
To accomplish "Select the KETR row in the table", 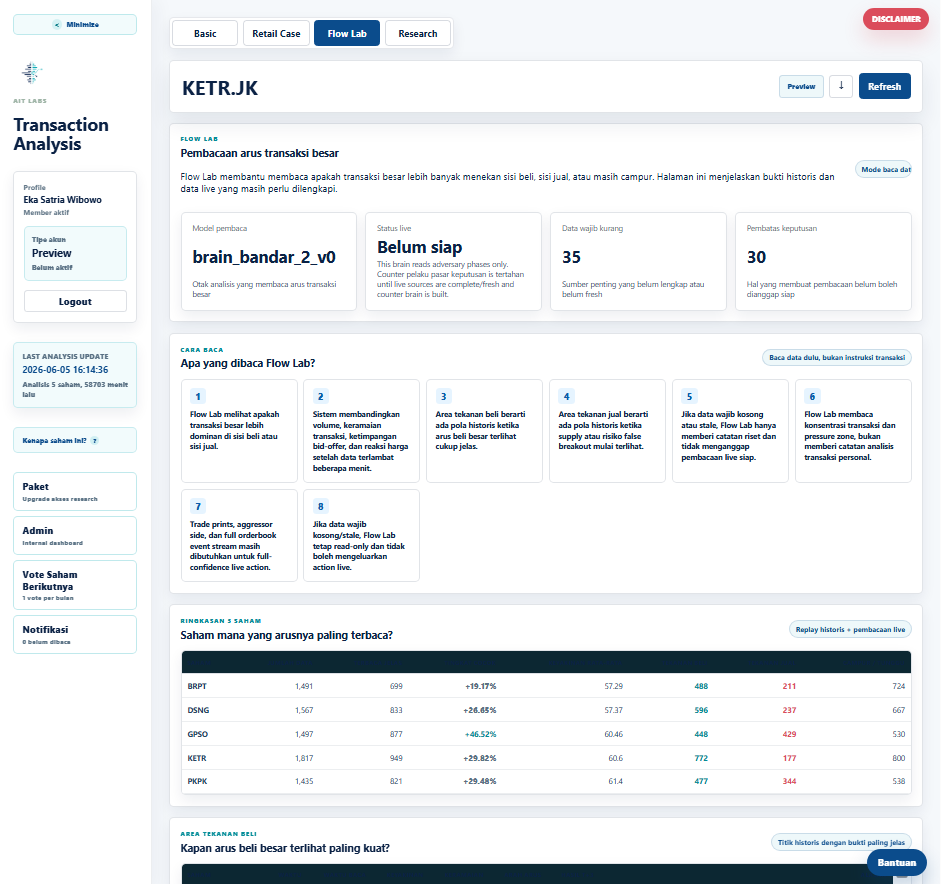I will point(546,758).
